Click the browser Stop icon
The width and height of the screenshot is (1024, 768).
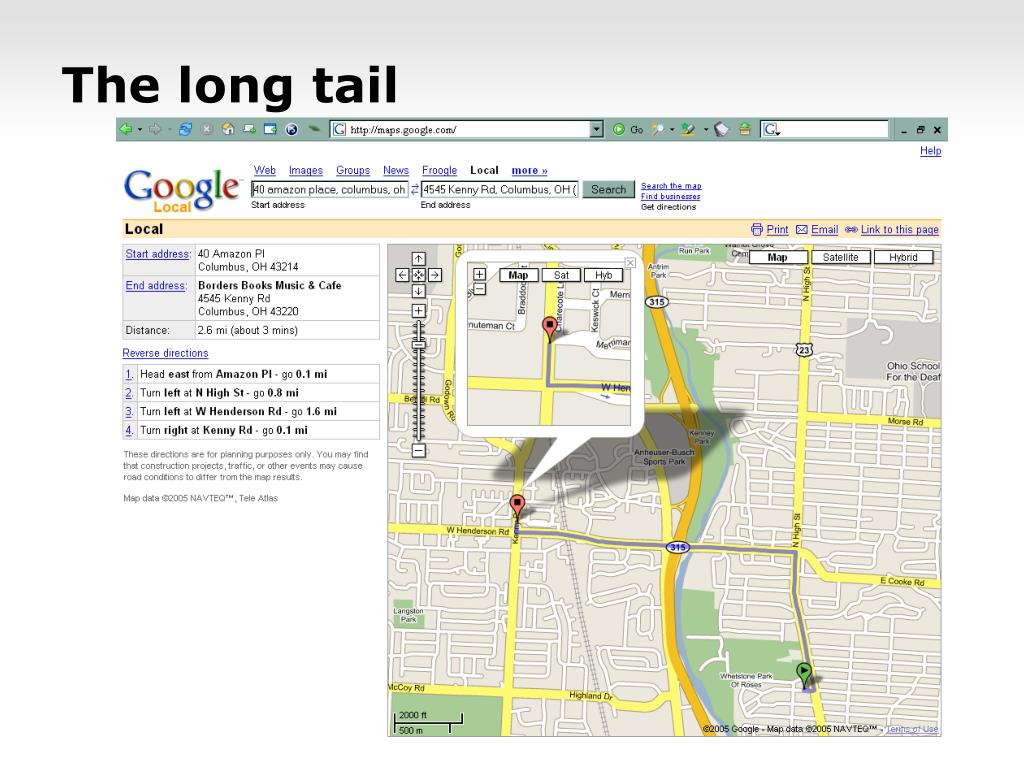tap(206, 129)
